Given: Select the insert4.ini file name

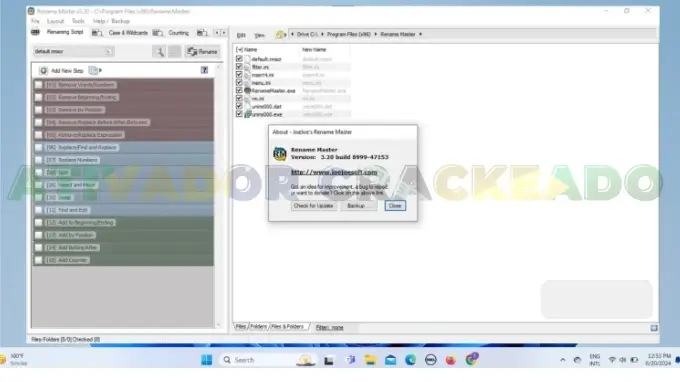Looking at the screenshot, I should coord(263,75).
